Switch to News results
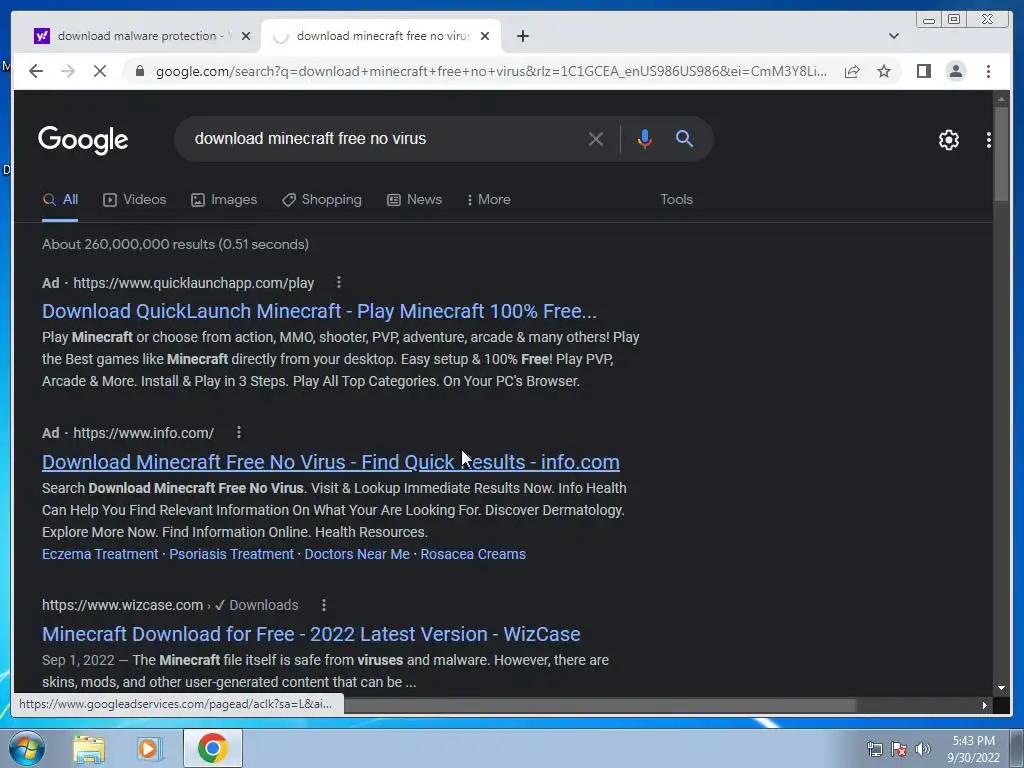1024x768 pixels. point(415,200)
